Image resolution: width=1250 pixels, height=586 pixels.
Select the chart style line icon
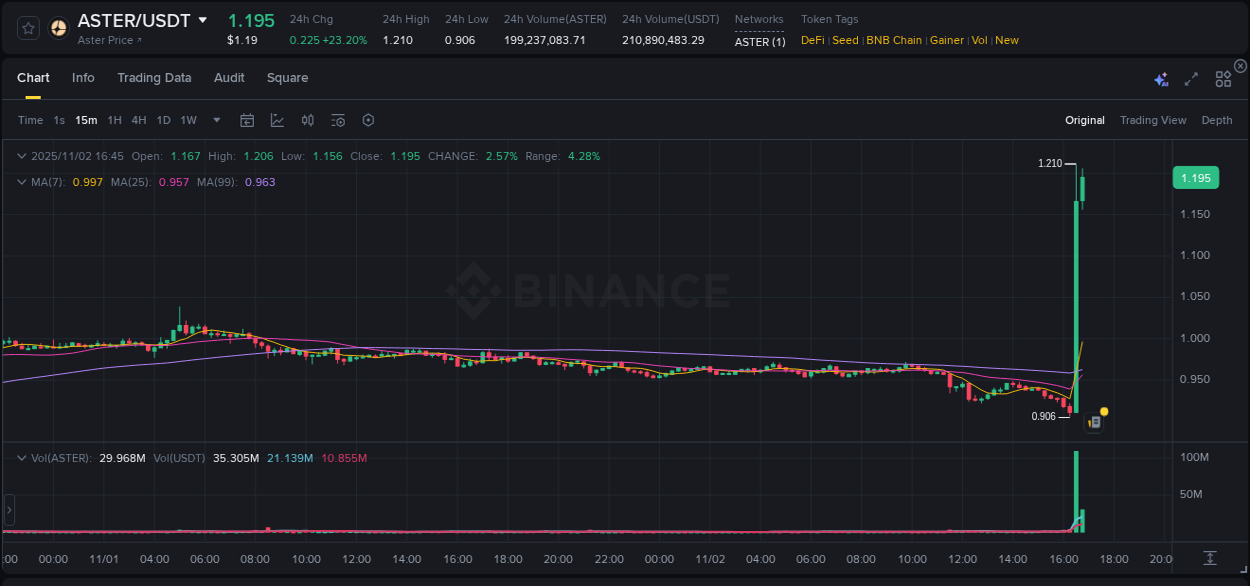[277, 120]
